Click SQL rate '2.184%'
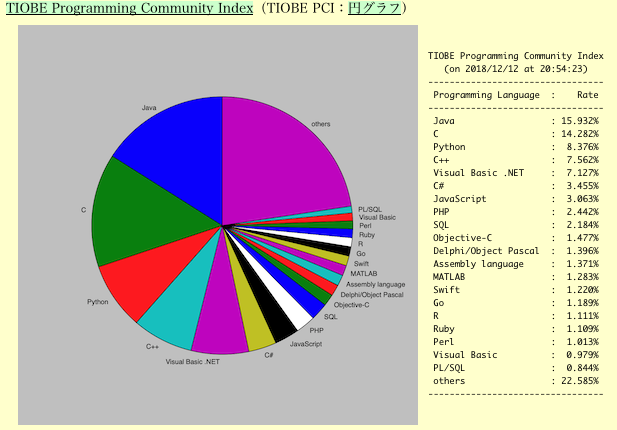 click(582, 225)
